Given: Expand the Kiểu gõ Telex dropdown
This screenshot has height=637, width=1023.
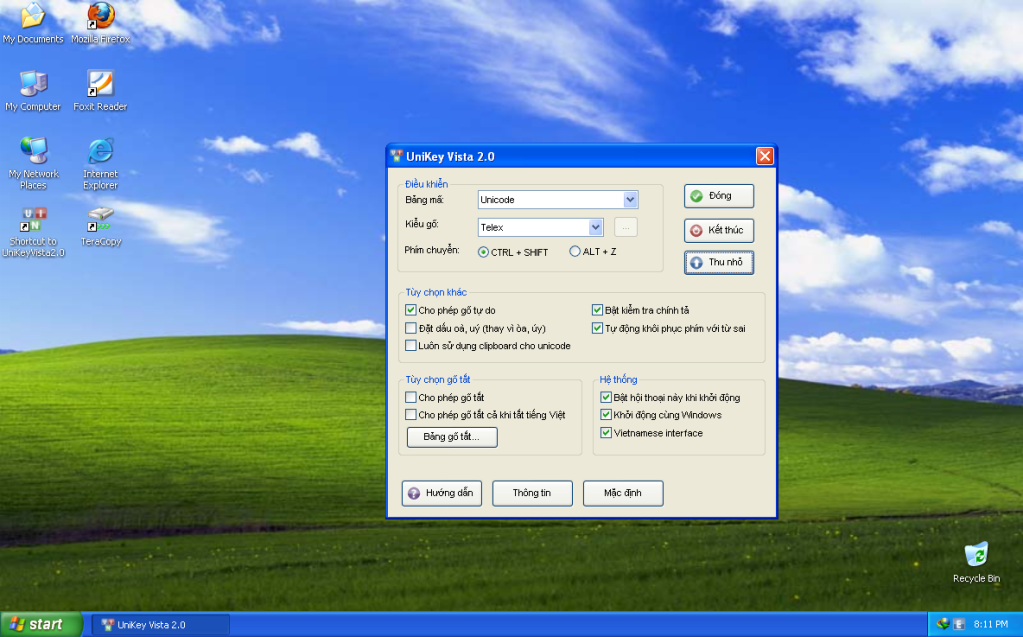Looking at the screenshot, I should [x=595, y=227].
